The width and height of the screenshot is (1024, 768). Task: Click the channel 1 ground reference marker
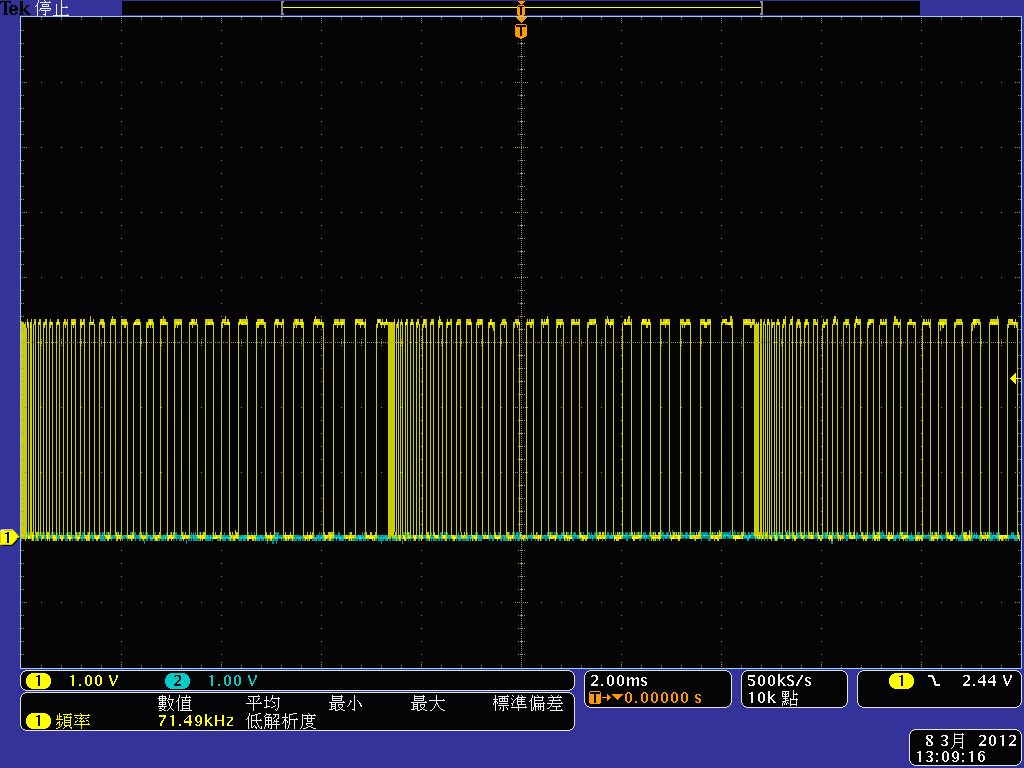tap(8, 538)
